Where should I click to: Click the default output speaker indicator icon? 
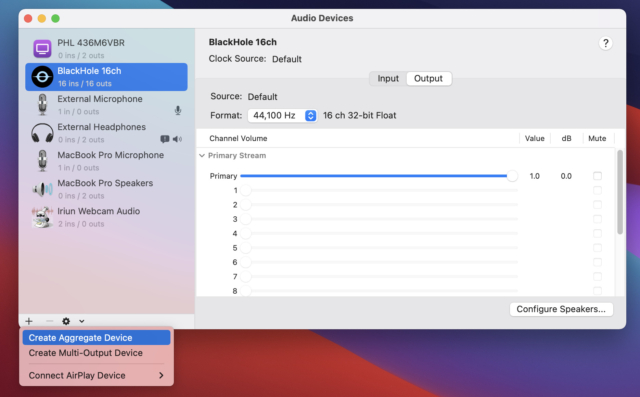tap(177, 139)
